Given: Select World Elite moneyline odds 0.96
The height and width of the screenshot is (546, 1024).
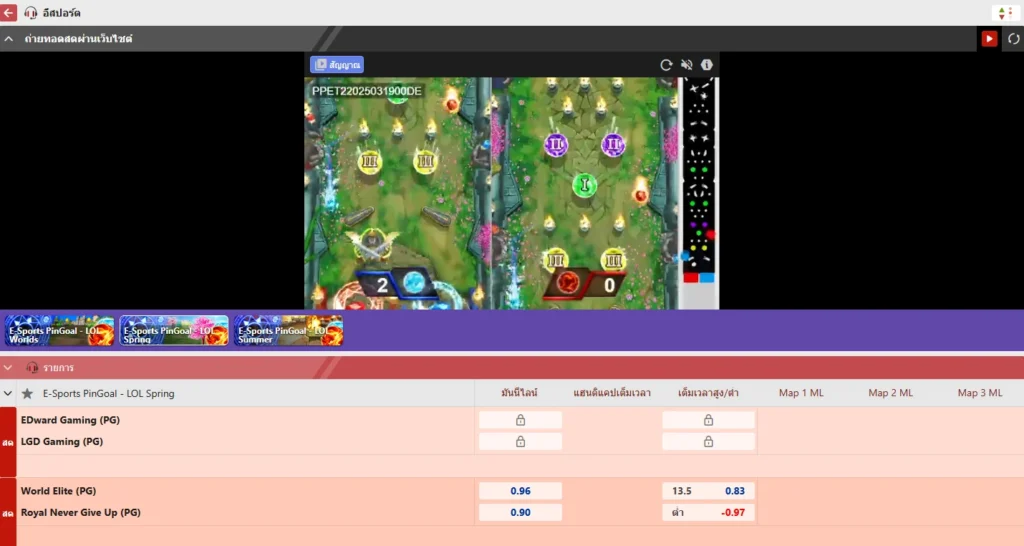Looking at the screenshot, I should click(x=520, y=490).
